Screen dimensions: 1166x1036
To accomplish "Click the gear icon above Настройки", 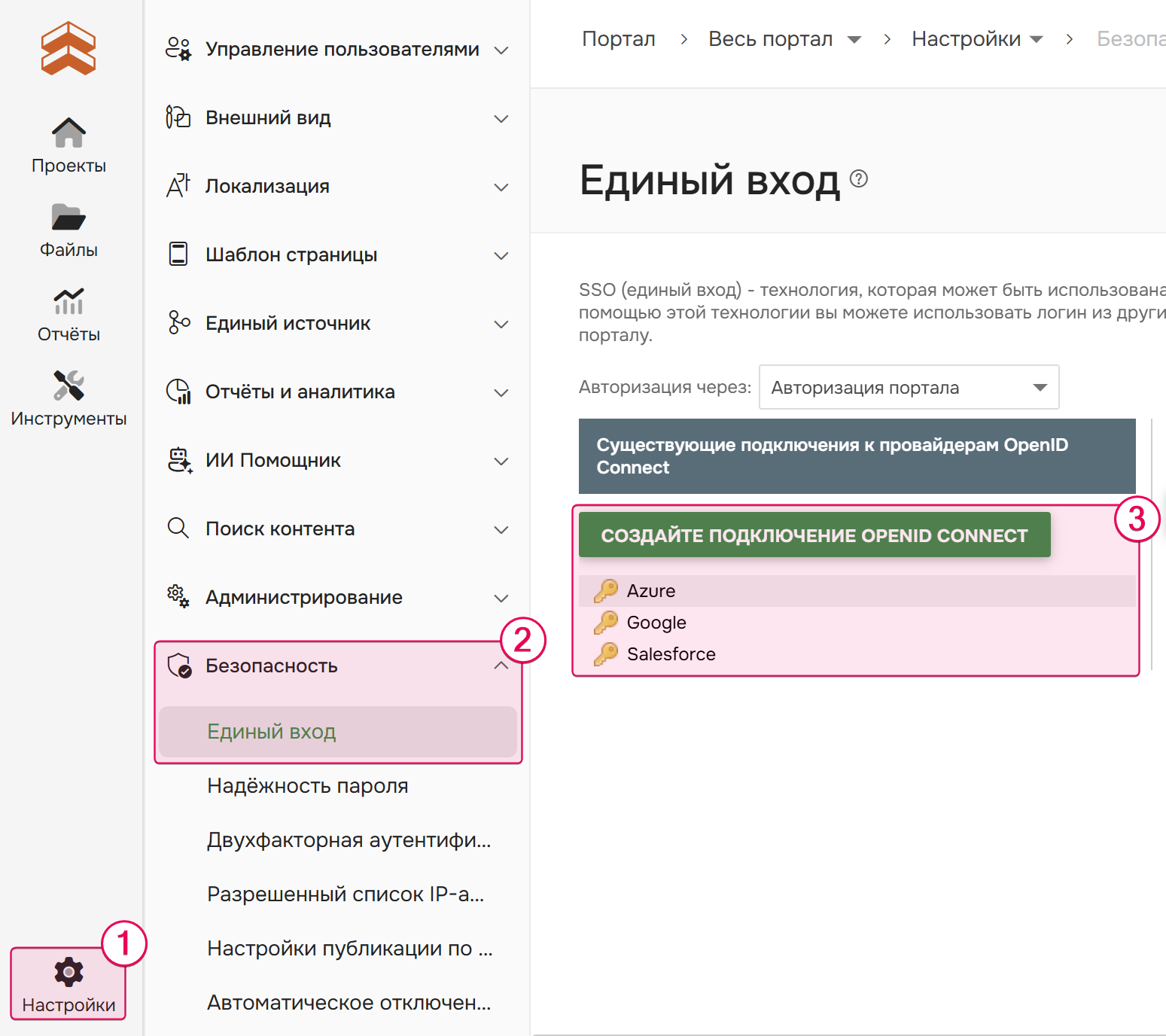I will (68, 972).
